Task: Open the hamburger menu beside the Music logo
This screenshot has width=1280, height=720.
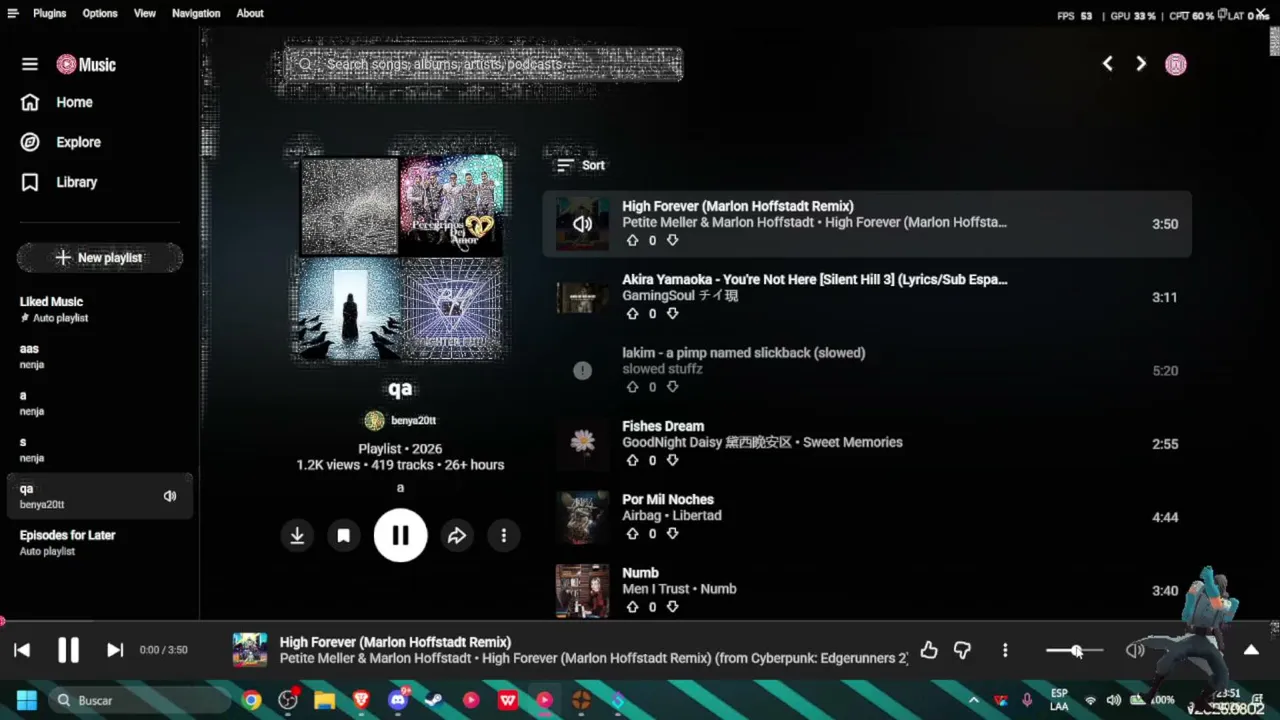Action: 30,64
